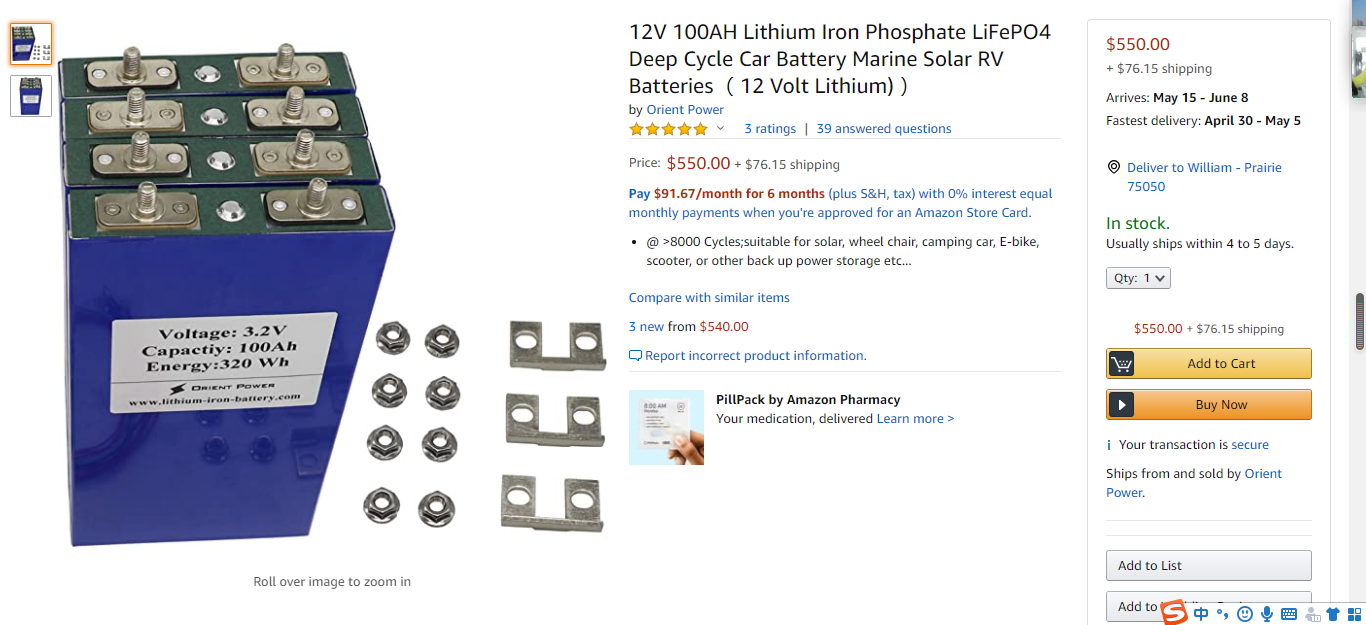Click the location pin icon beside Deliver to William
Screen dimensions: 1366x625
point(1113,167)
